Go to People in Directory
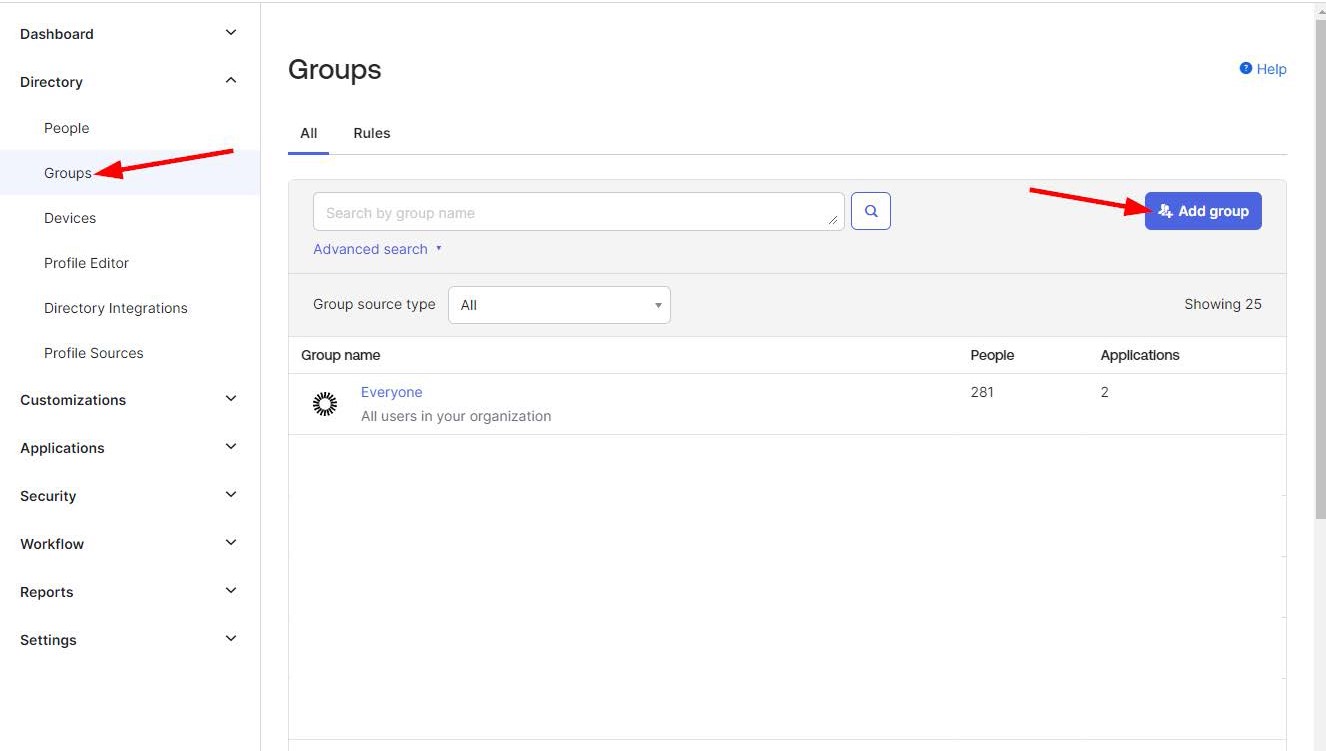 [67, 128]
